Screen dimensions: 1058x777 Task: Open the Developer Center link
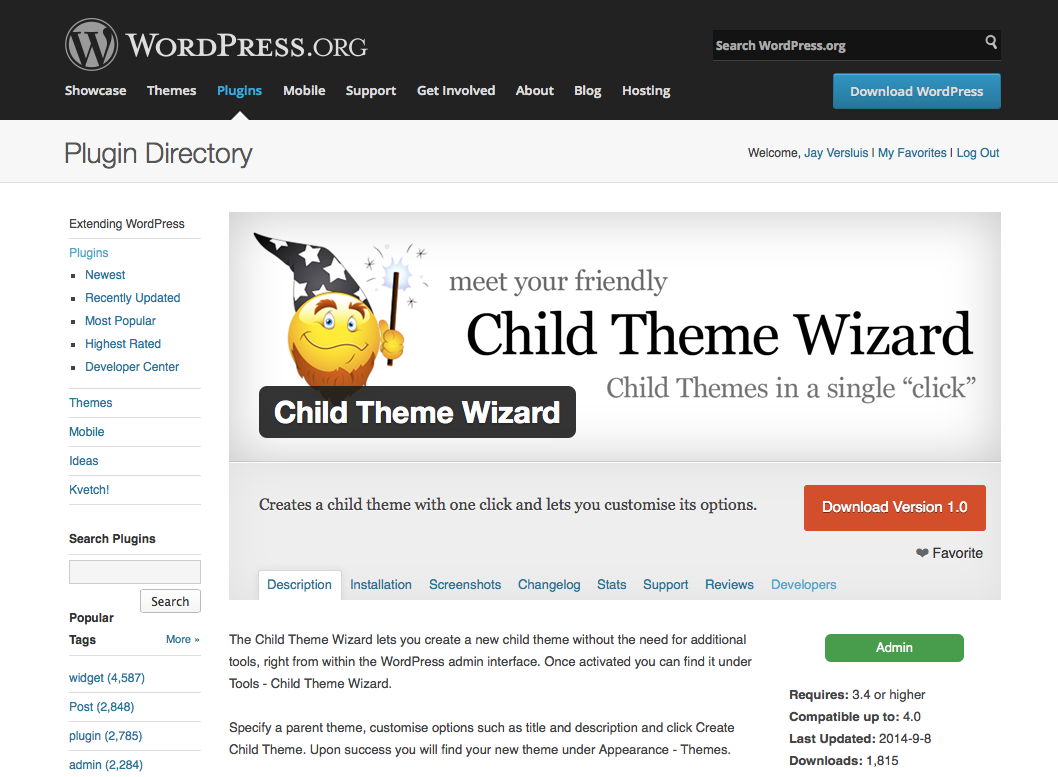tap(132, 367)
